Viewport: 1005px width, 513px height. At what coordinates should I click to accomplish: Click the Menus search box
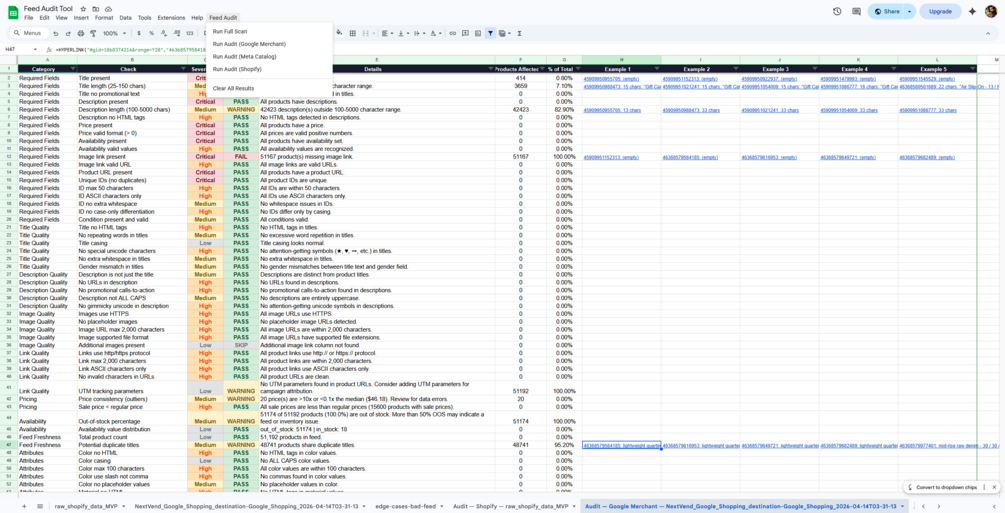point(28,33)
